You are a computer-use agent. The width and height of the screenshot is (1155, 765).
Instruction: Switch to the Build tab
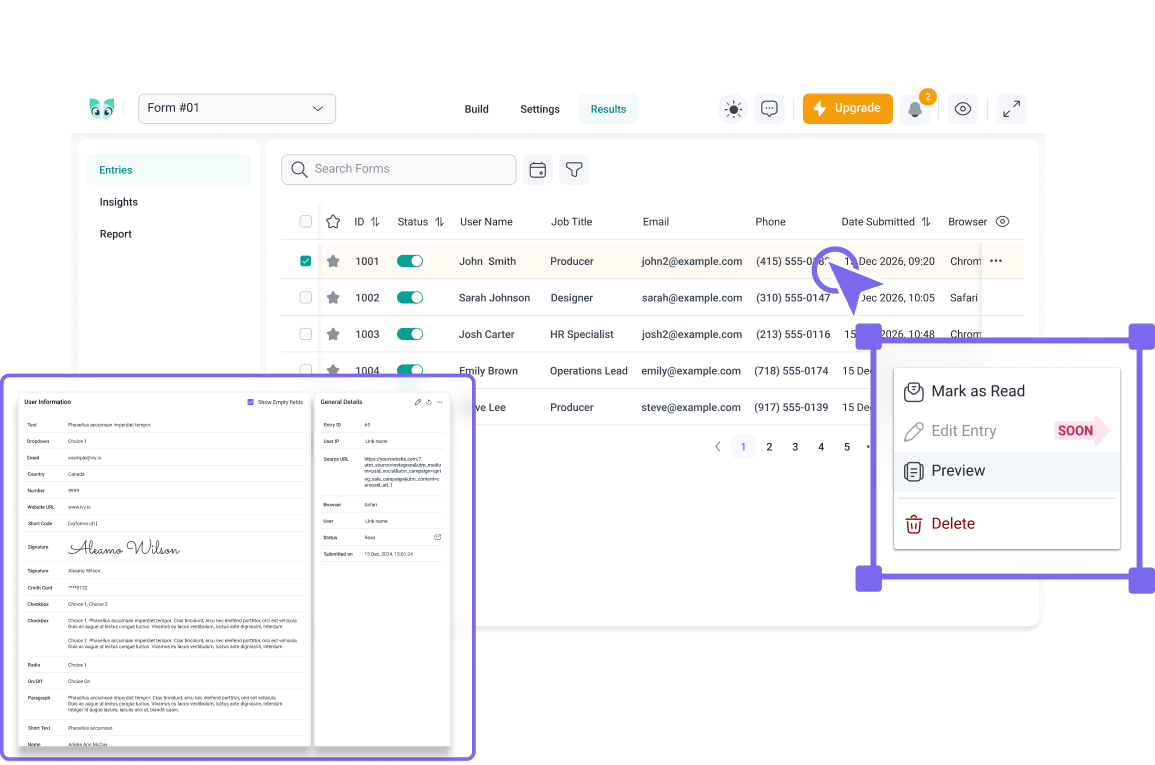[x=477, y=109]
